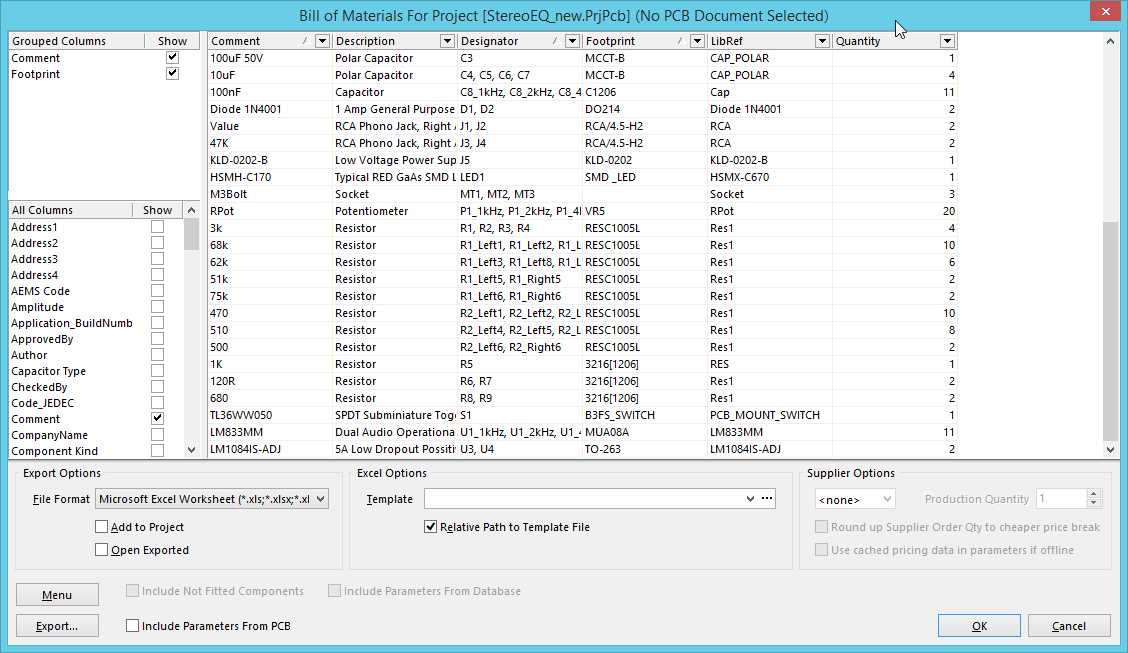
Task: Confirm with the OK button
Action: pos(979,626)
